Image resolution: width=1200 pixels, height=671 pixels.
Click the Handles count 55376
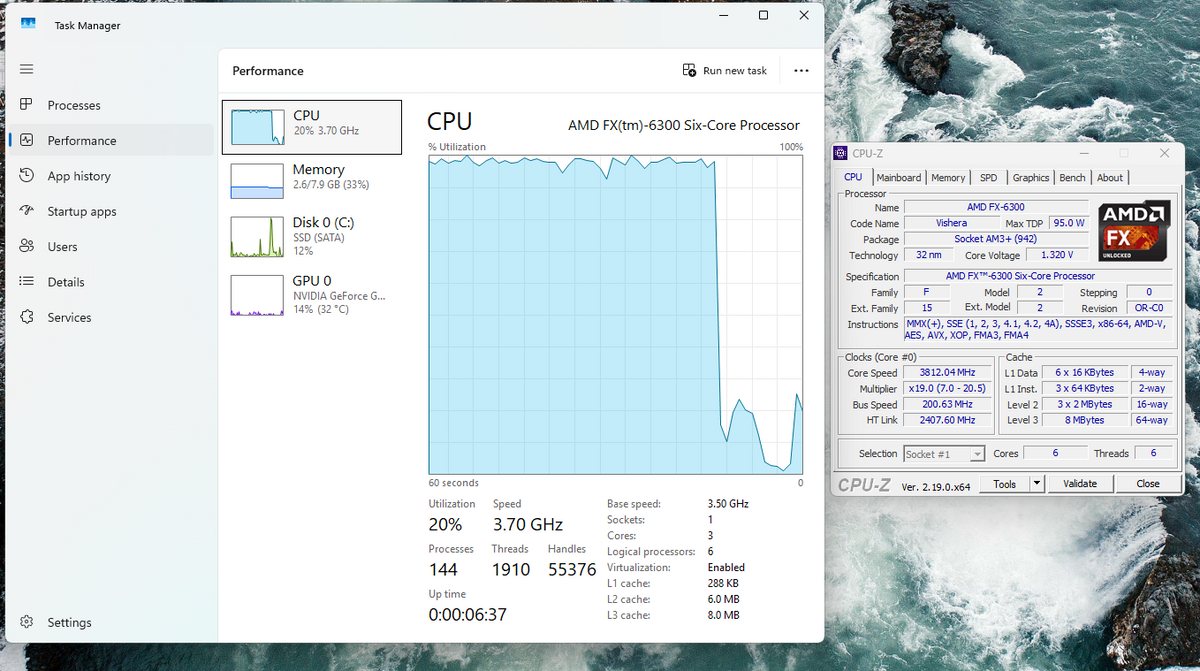[572, 570]
